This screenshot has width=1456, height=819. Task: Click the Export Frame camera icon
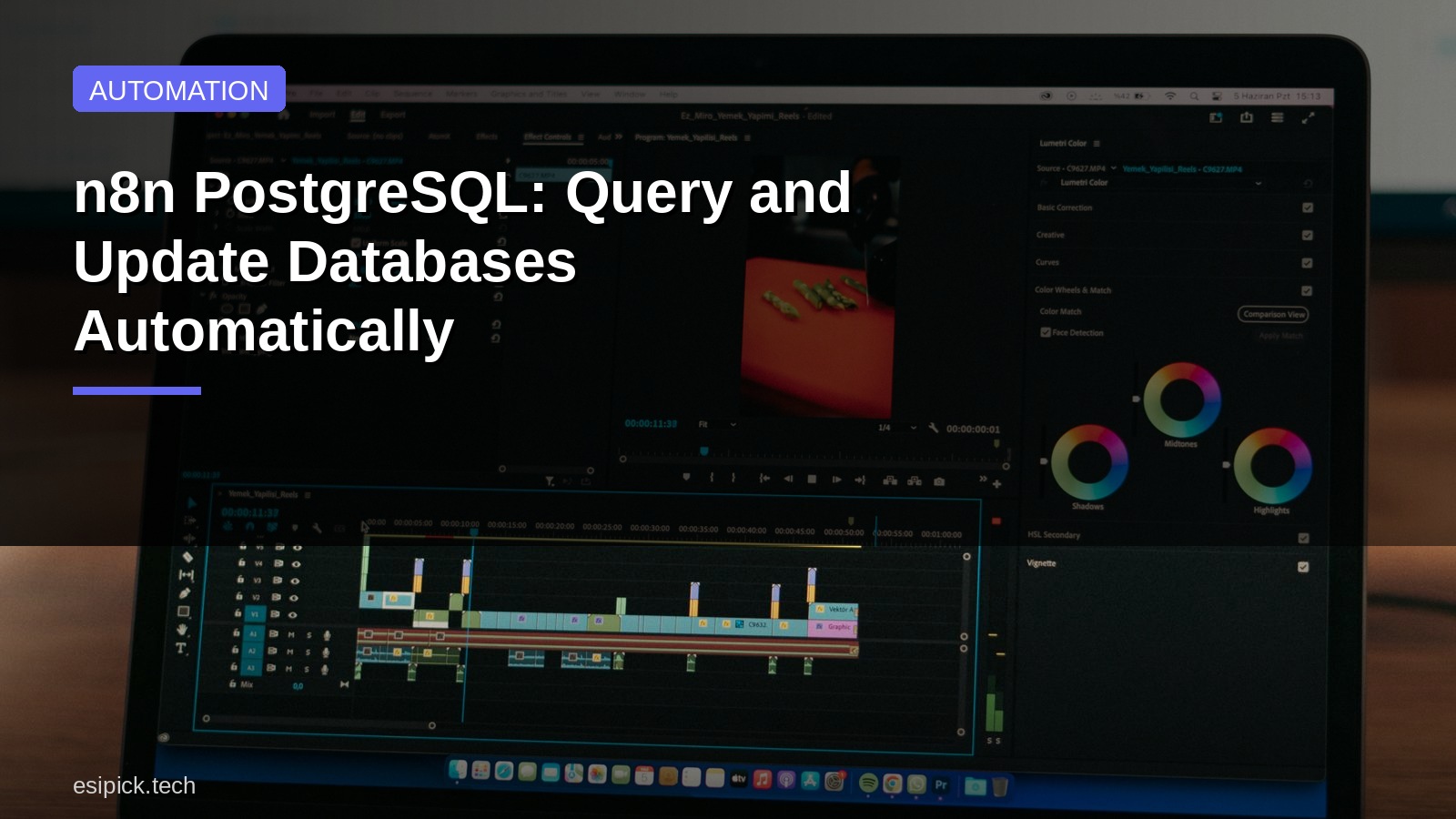[939, 481]
